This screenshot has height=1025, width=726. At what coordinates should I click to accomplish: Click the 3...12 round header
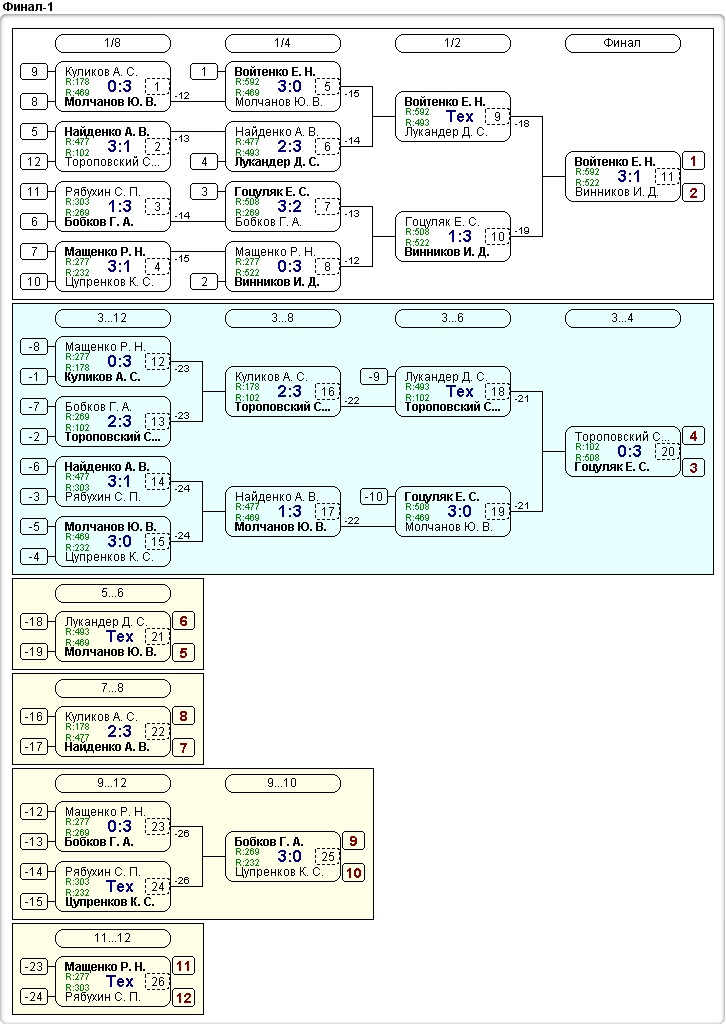[x=112, y=318]
